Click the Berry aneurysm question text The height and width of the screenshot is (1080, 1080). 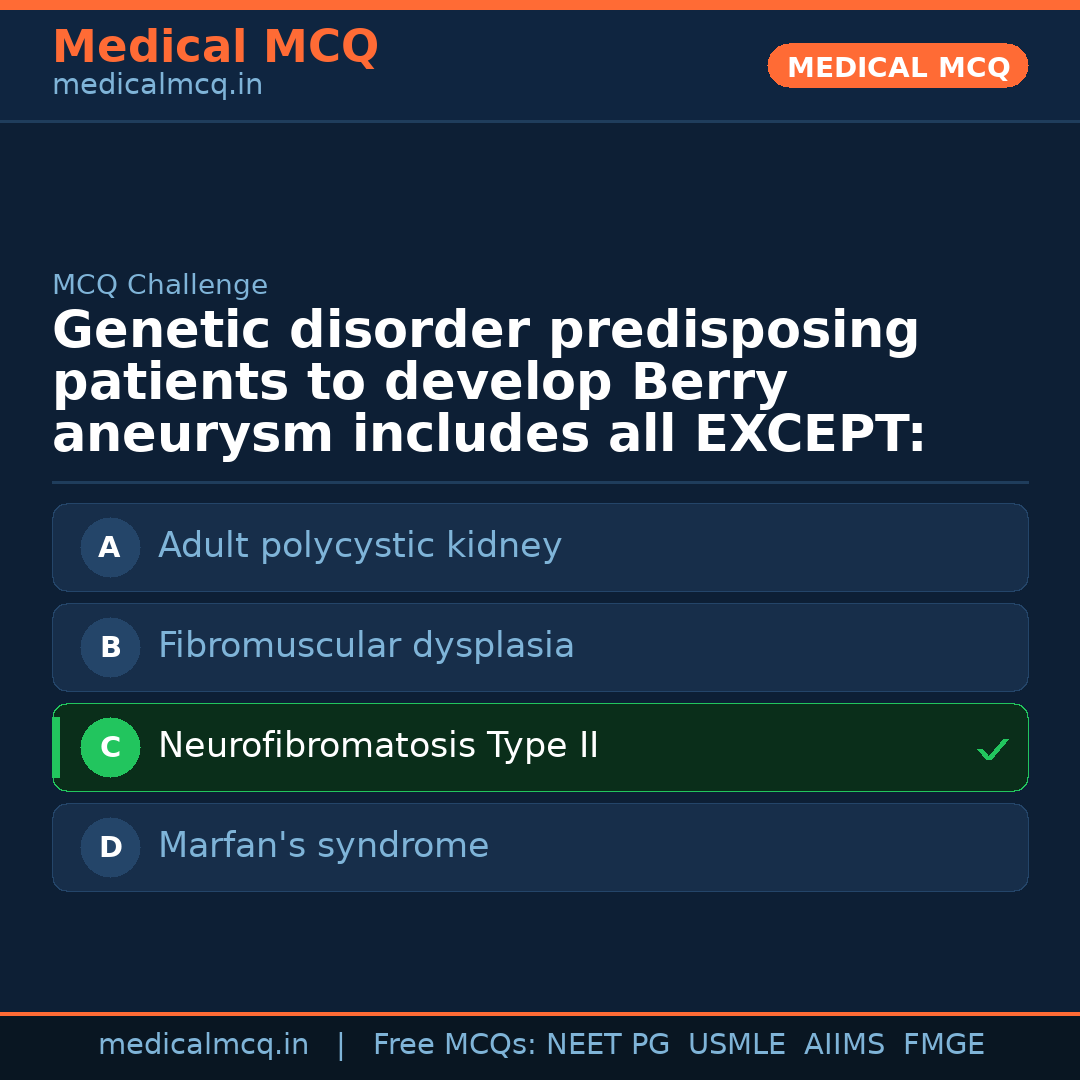[489, 383]
